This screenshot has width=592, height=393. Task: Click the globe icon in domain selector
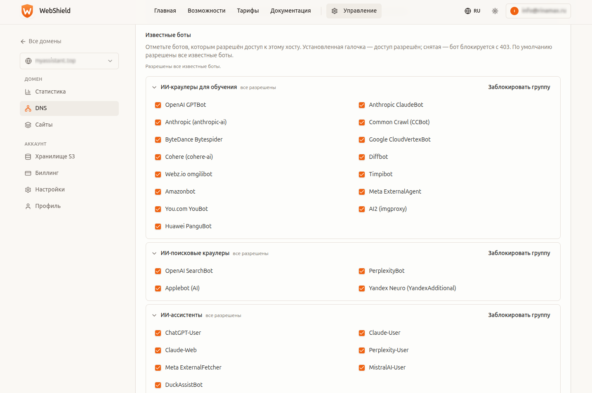click(x=28, y=61)
